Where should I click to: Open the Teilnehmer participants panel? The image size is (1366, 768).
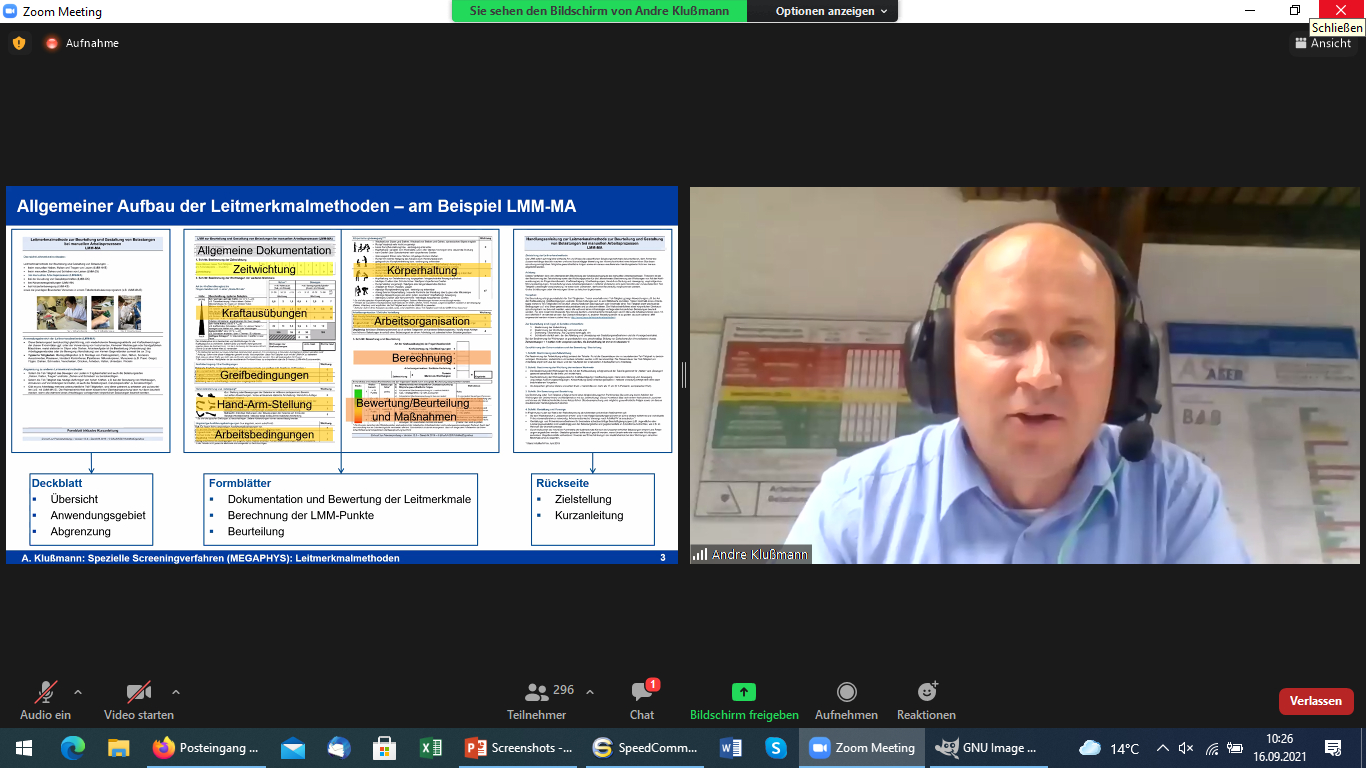point(537,693)
